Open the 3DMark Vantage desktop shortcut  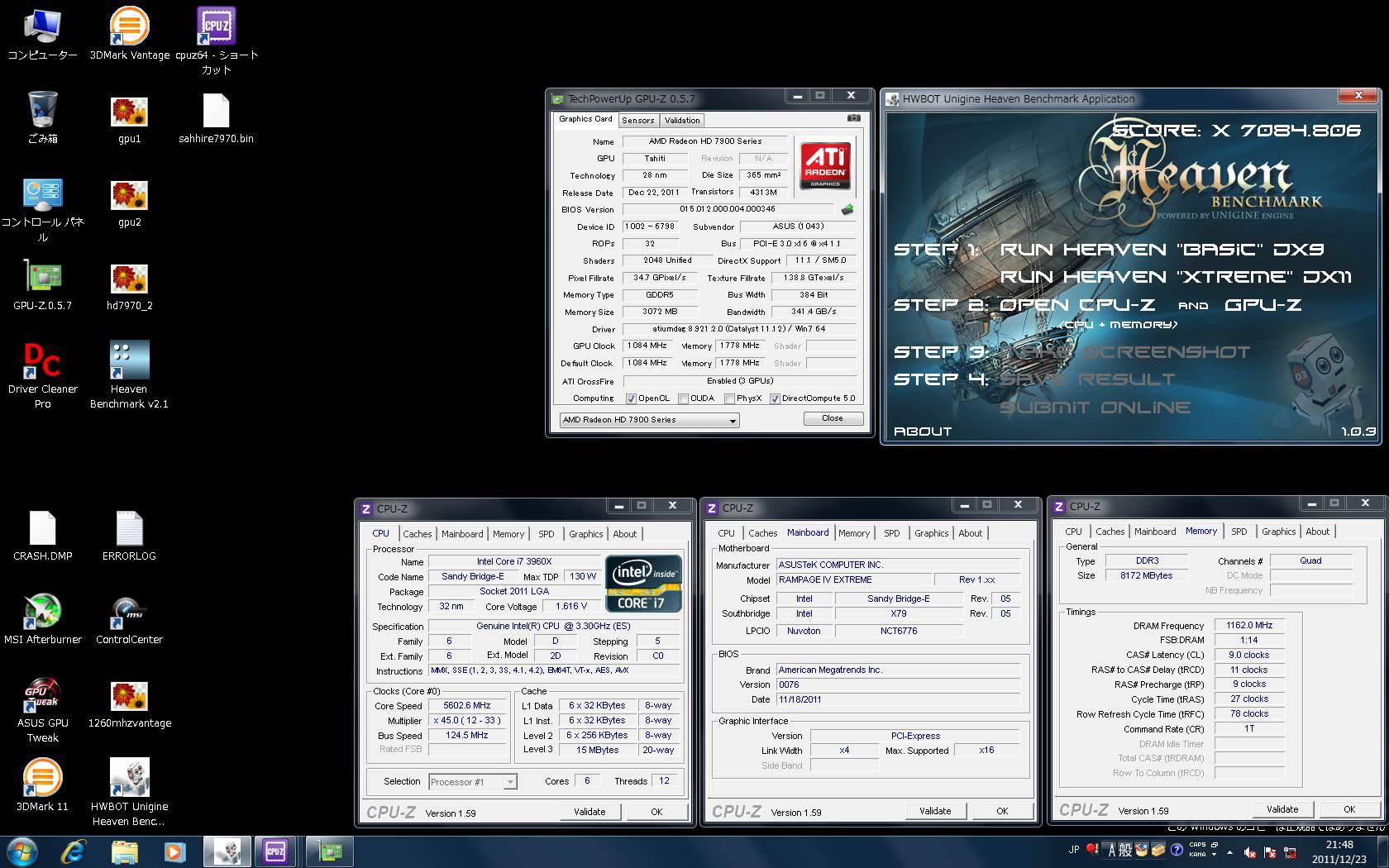[x=129, y=33]
